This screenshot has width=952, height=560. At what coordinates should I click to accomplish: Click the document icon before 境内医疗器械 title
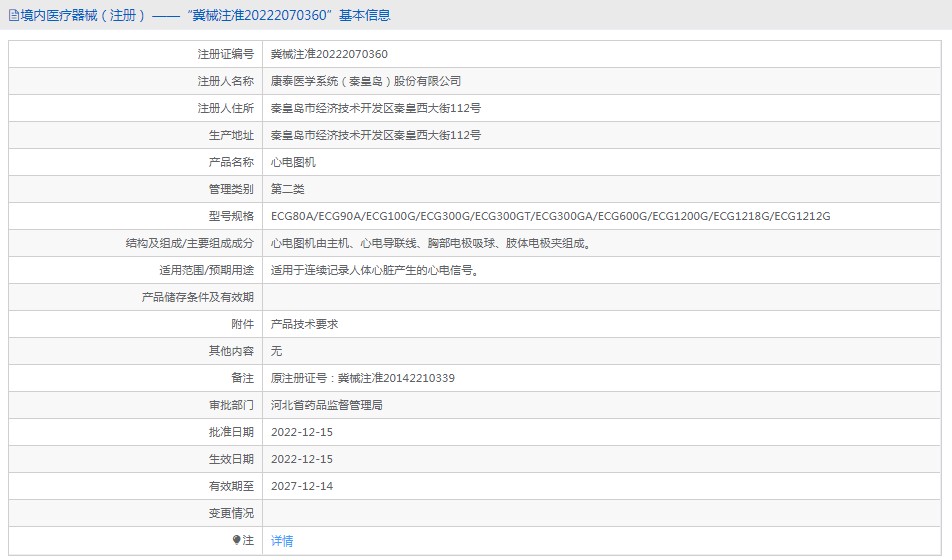point(13,15)
